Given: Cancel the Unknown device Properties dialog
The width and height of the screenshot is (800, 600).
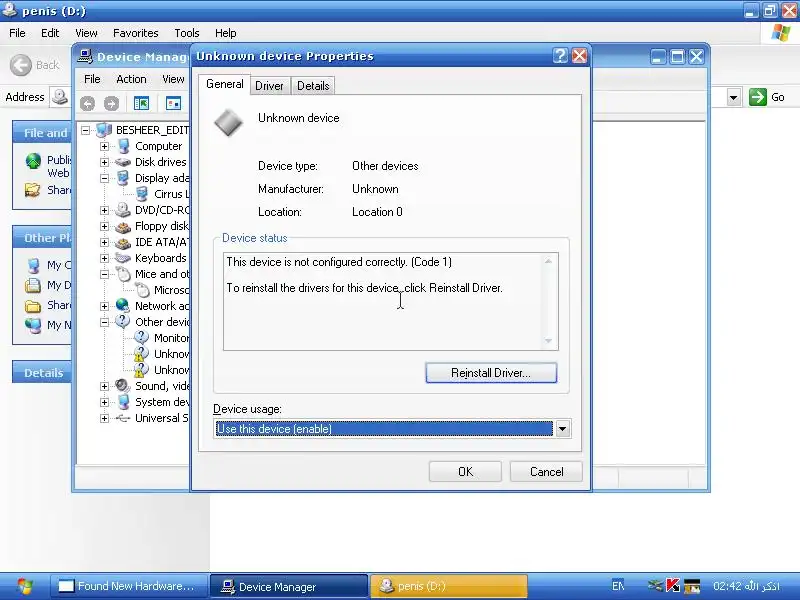Looking at the screenshot, I should point(546,471).
